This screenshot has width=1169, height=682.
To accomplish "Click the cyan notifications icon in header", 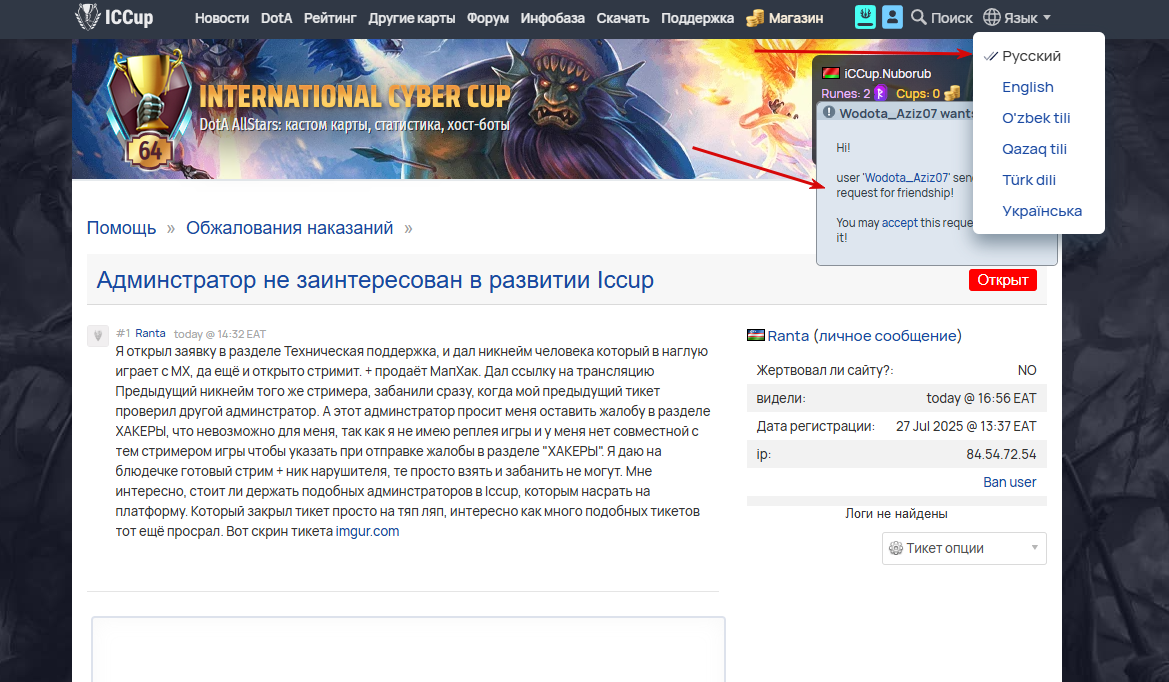I will pos(865,17).
